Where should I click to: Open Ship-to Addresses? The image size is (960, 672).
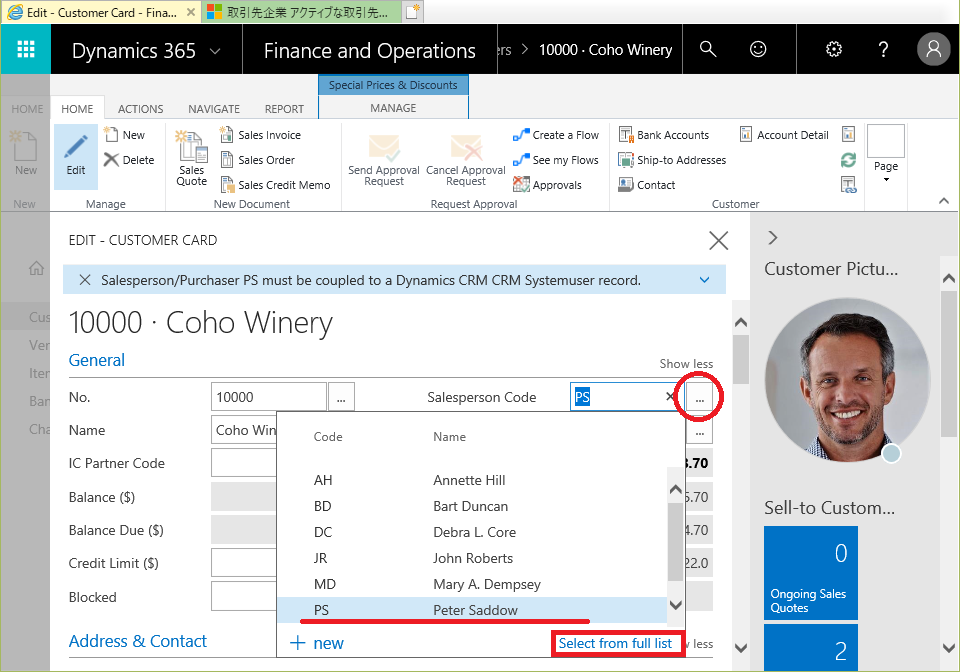coord(672,160)
